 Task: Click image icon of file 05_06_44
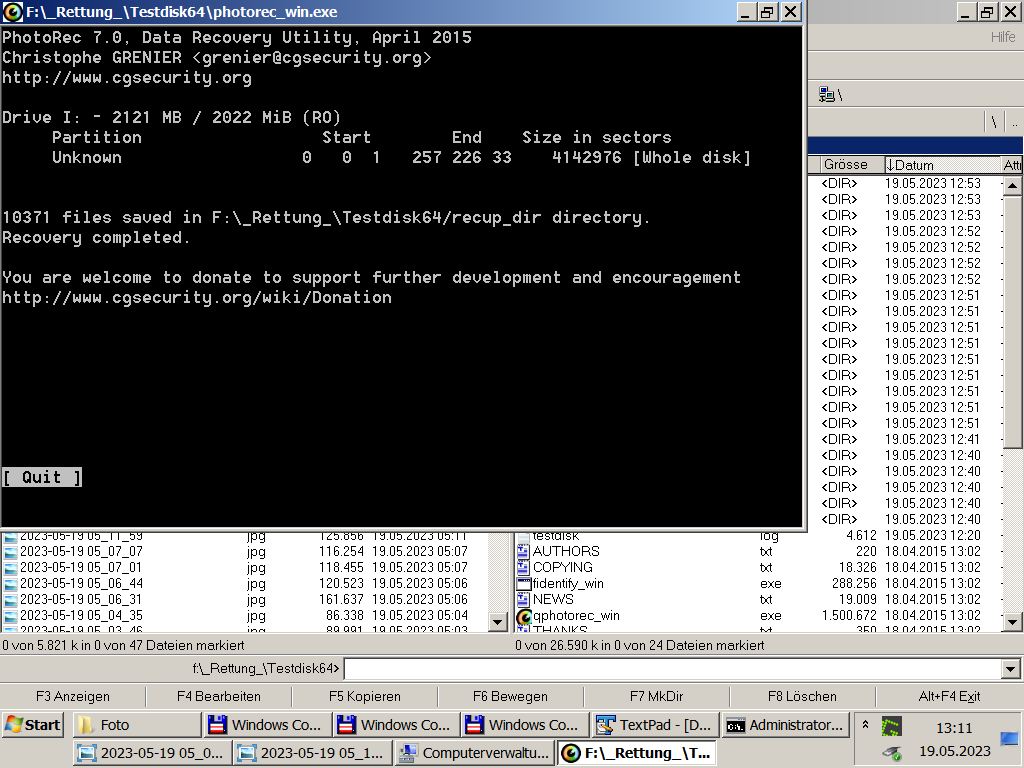(x=10, y=584)
